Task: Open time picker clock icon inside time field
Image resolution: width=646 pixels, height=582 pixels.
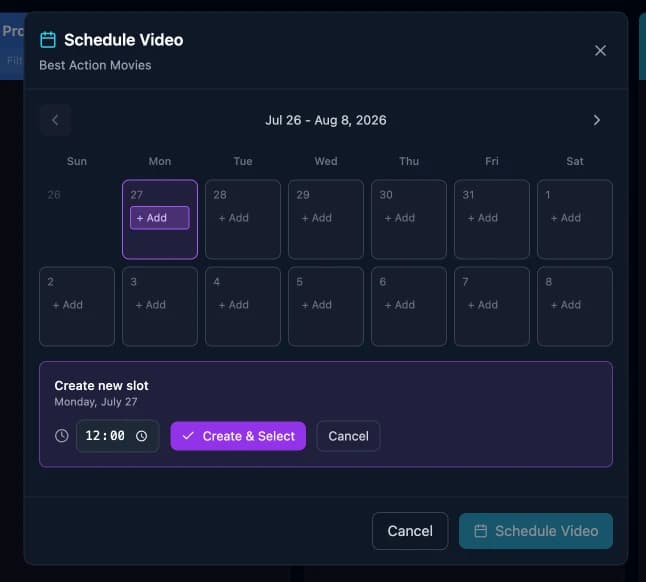Action: (x=141, y=436)
